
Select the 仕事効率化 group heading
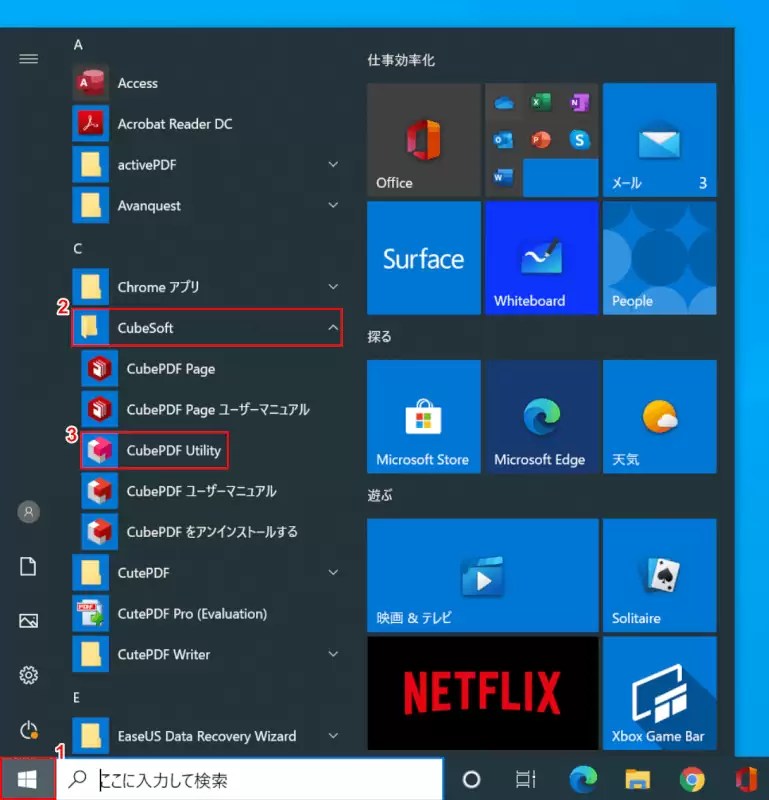pyautogui.click(x=401, y=60)
